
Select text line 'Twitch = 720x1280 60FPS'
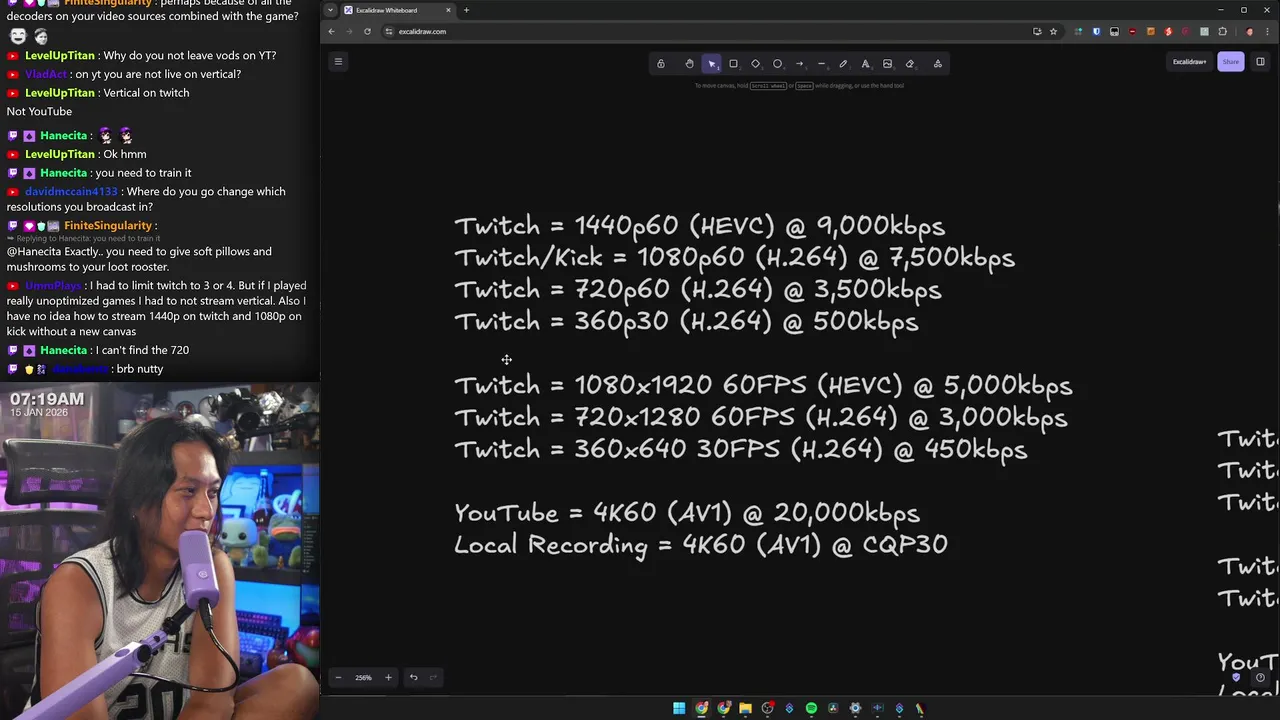pyautogui.click(x=760, y=417)
